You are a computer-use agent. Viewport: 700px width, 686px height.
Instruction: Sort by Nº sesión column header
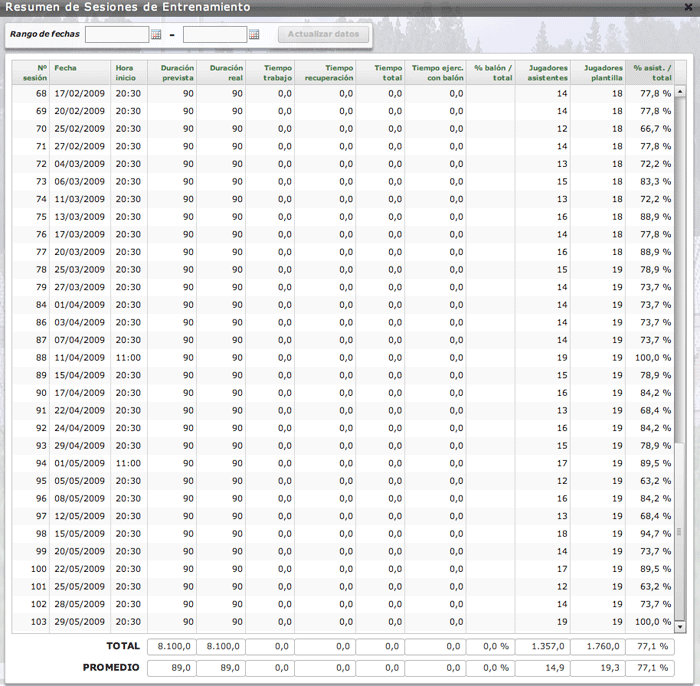click(x=31, y=73)
